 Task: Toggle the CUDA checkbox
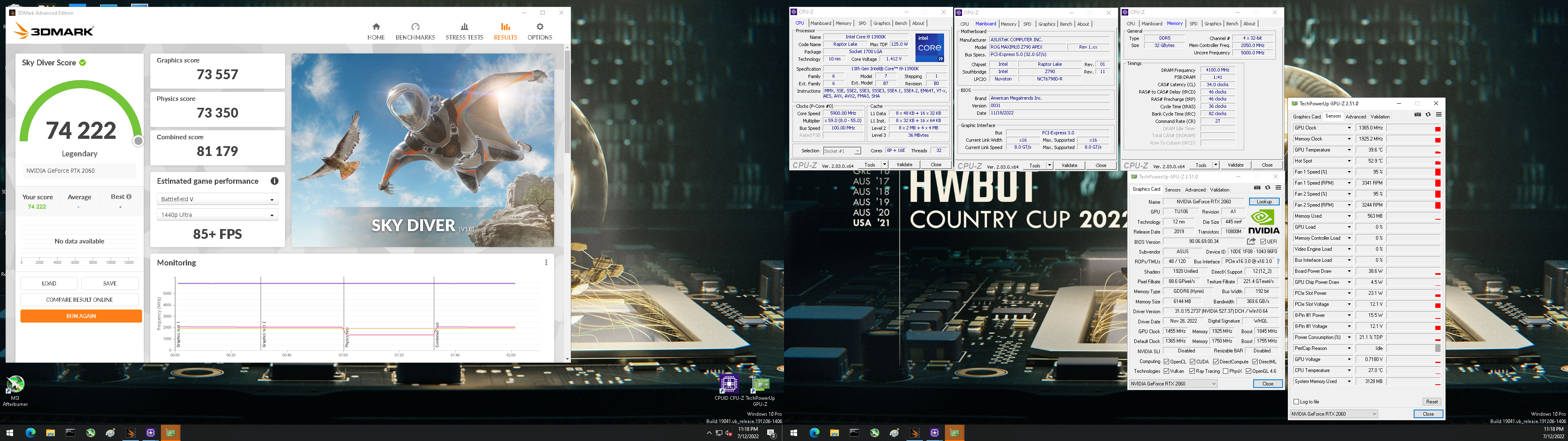pyautogui.click(x=1193, y=362)
